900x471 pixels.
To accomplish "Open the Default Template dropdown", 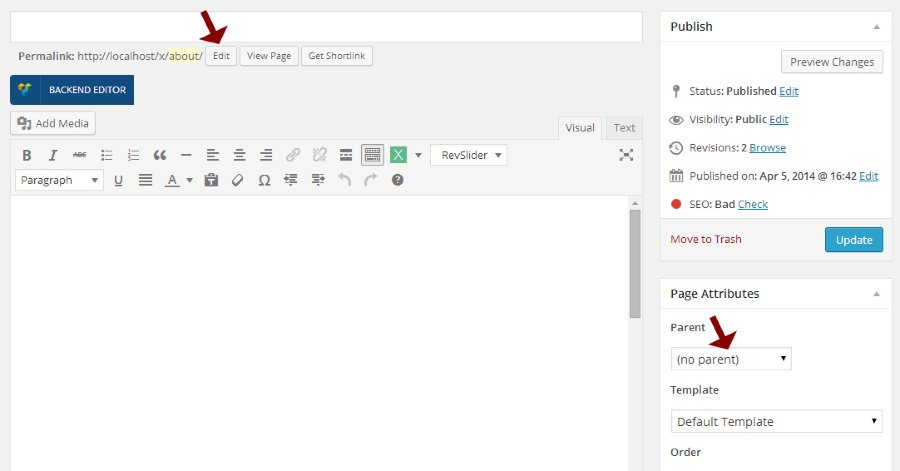I will click(x=777, y=422).
